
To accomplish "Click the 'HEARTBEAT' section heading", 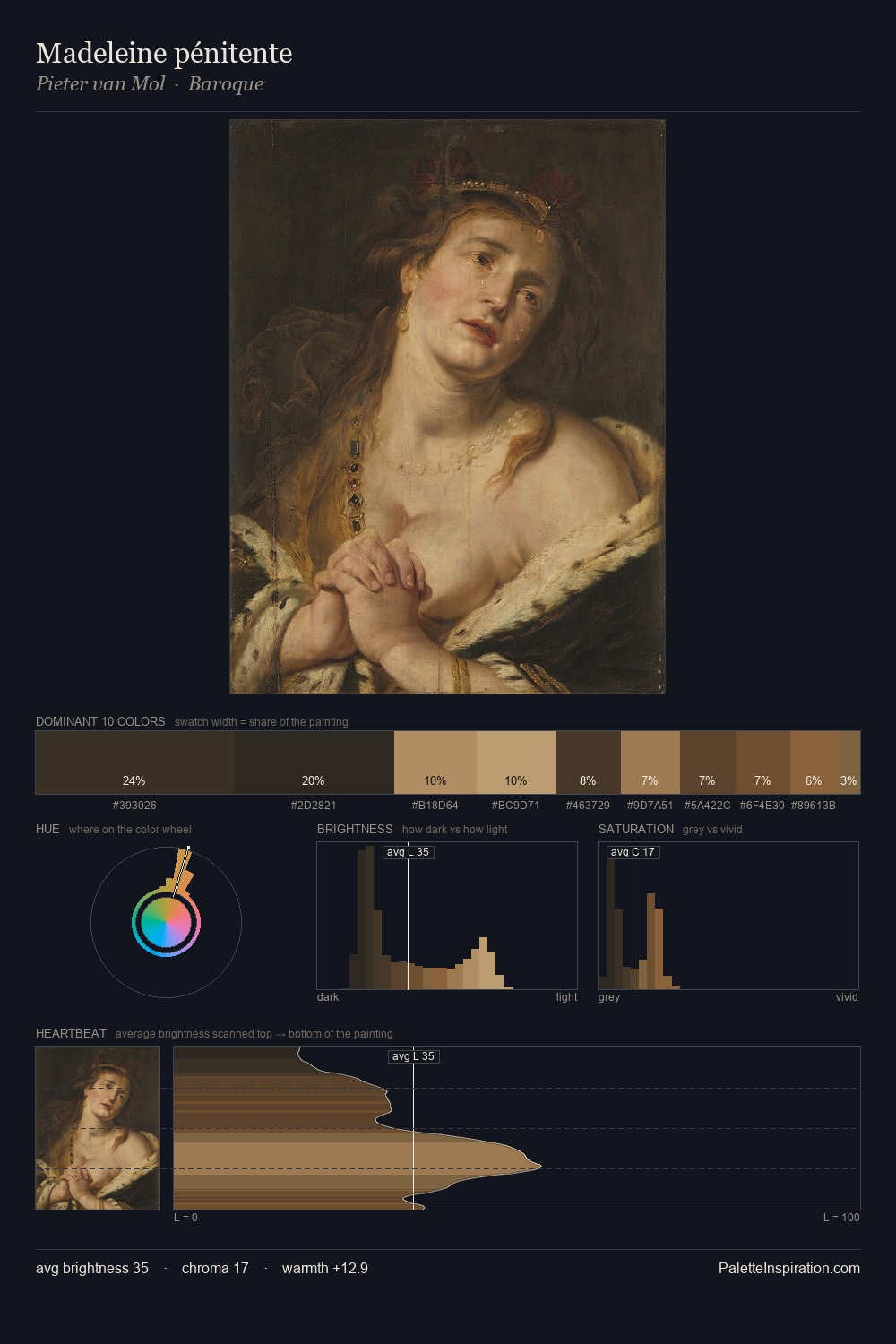I will pos(71,1033).
